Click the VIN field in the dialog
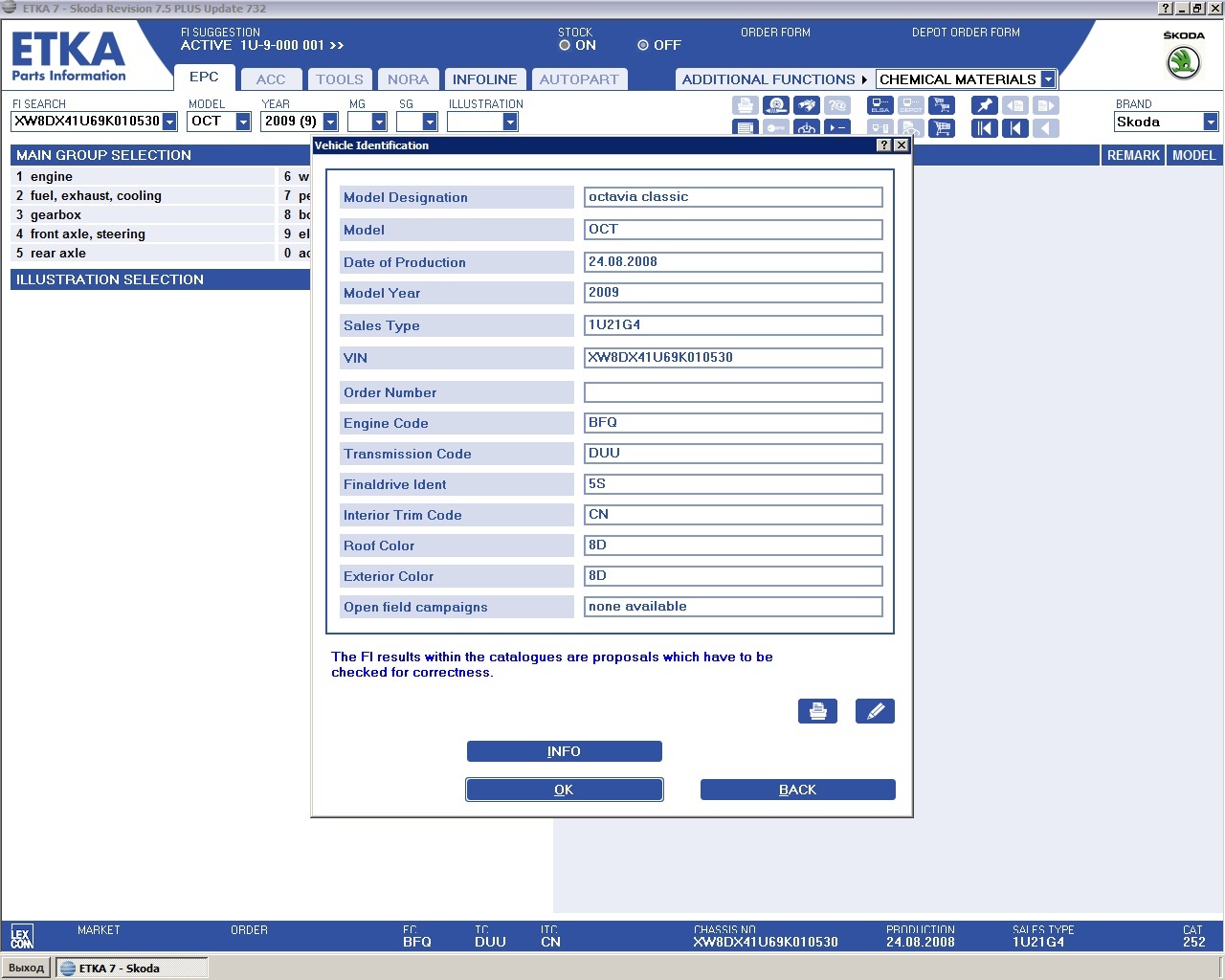 coord(733,358)
